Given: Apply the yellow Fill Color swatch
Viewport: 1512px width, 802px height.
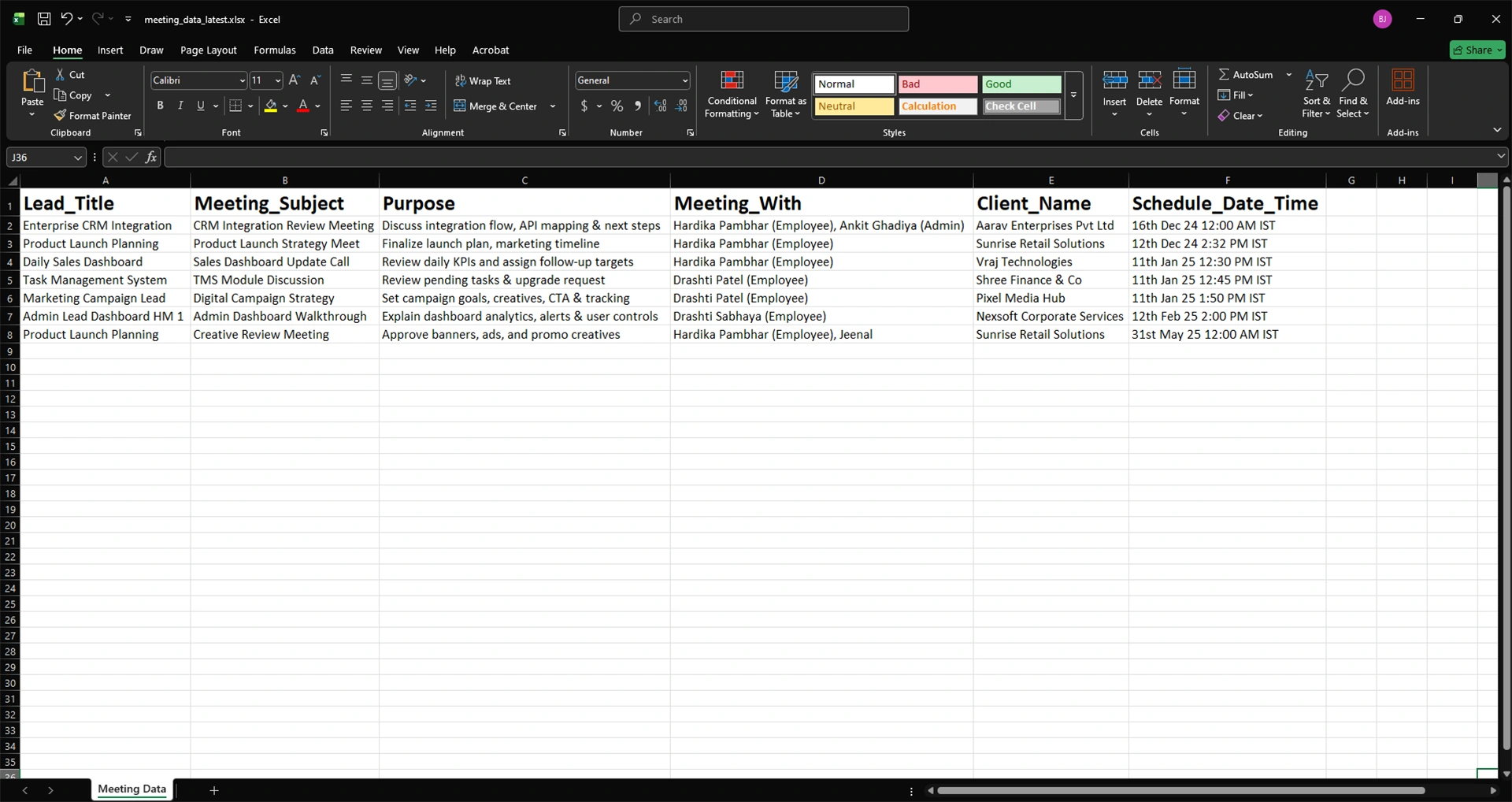Looking at the screenshot, I should coord(271,106).
